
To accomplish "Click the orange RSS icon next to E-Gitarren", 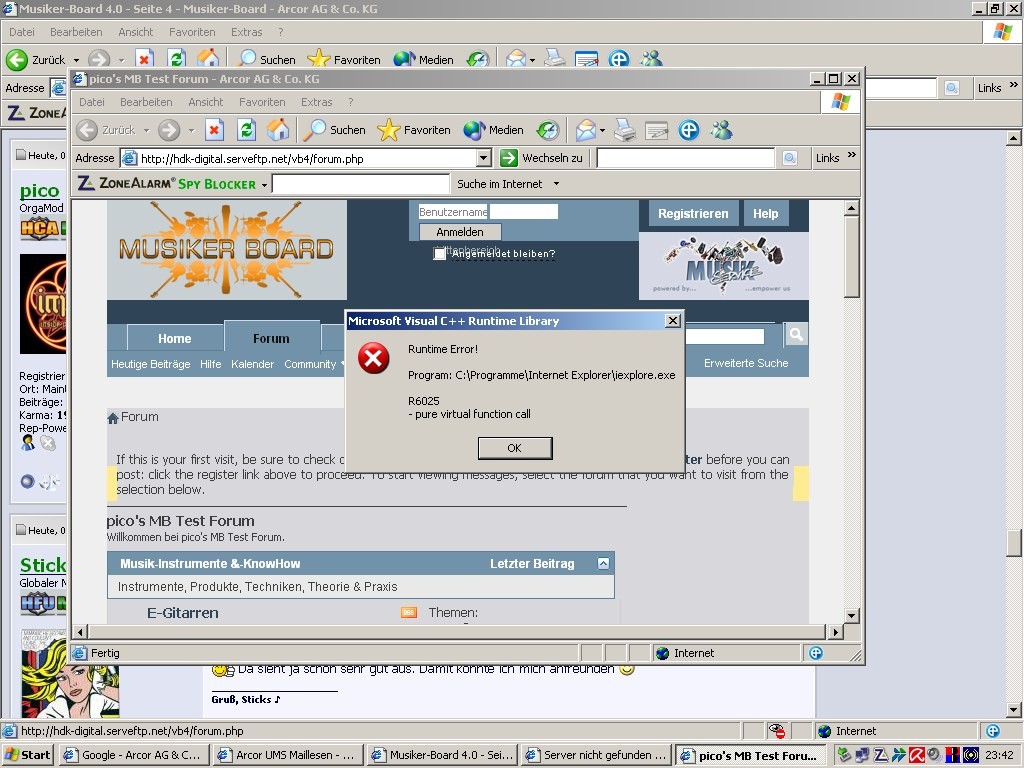I will coord(409,613).
